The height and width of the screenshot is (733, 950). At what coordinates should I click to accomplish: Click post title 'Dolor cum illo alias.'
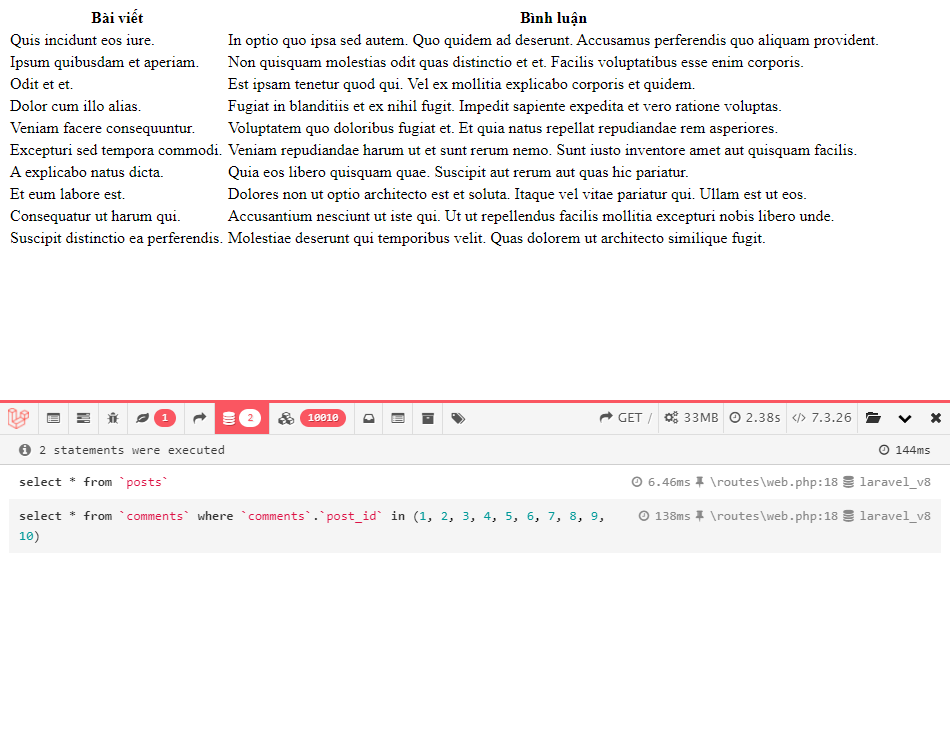[76, 106]
